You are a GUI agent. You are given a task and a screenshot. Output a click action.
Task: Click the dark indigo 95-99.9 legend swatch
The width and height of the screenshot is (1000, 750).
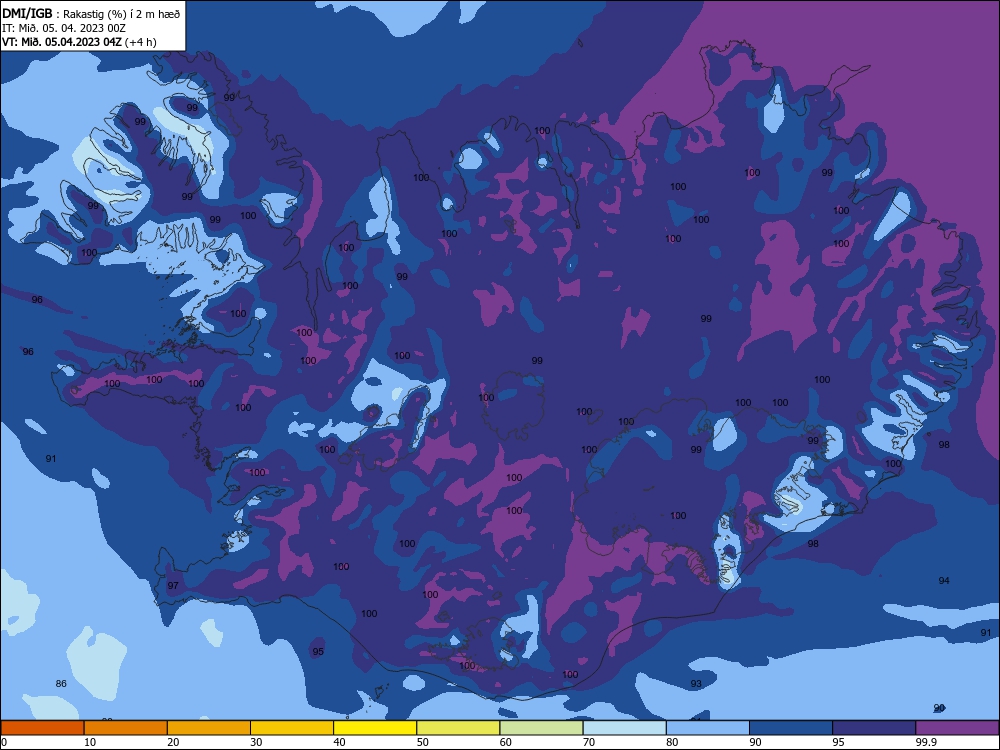(x=874, y=728)
